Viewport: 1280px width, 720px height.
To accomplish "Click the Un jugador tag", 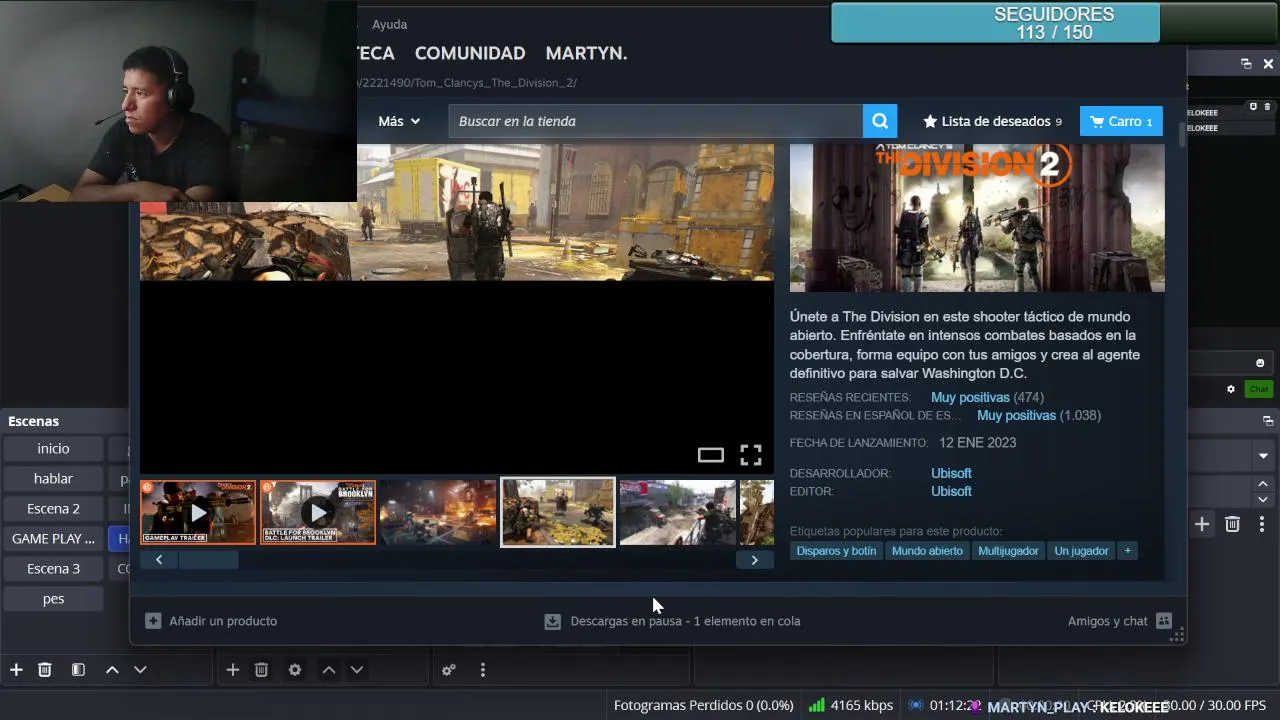I will pos(1081,551).
